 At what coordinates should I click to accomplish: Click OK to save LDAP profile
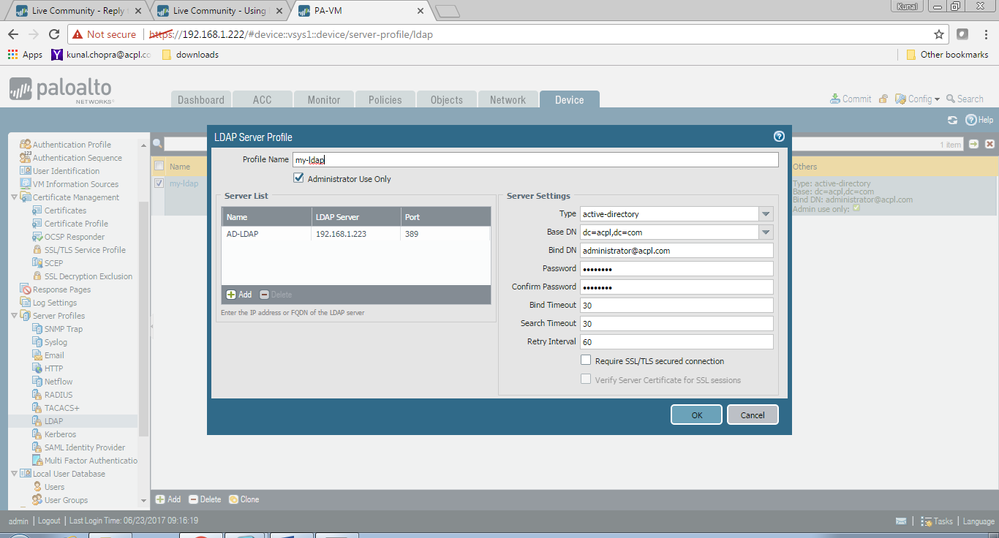[x=696, y=415]
